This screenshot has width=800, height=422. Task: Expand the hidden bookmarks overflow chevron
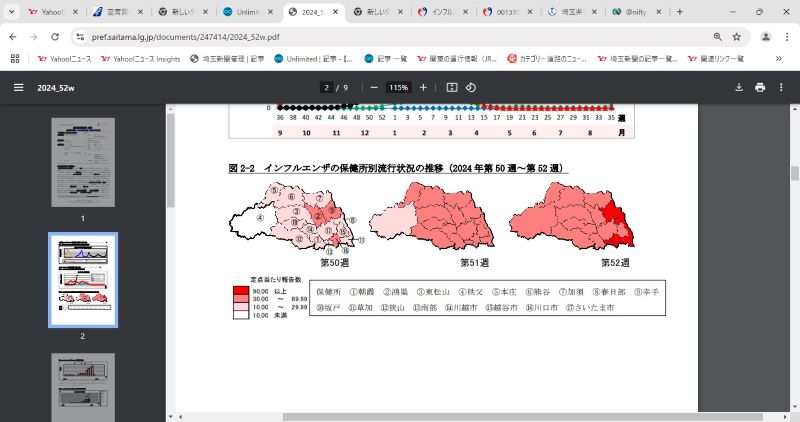778,59
